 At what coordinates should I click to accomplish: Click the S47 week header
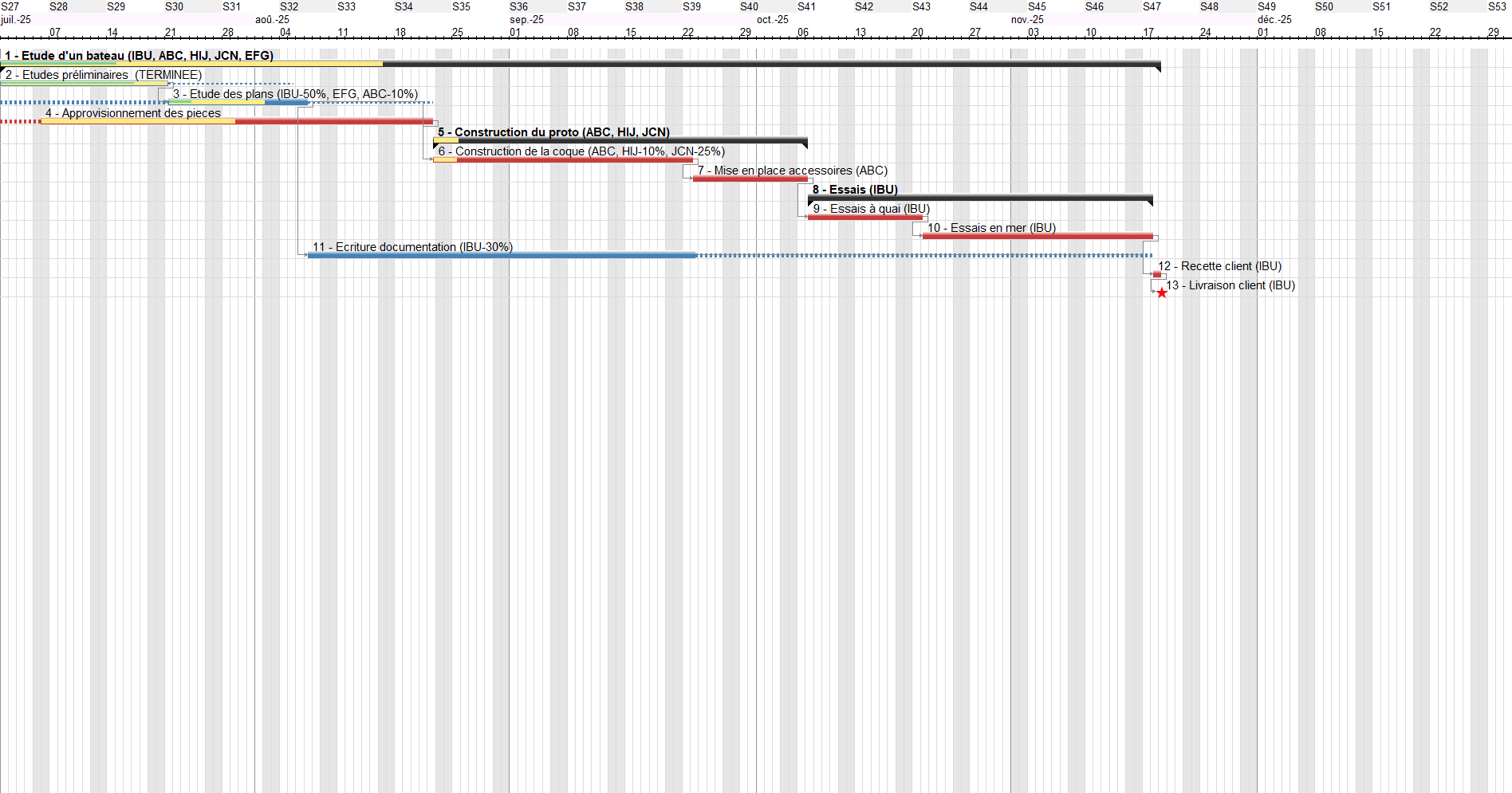(1152, 6)
